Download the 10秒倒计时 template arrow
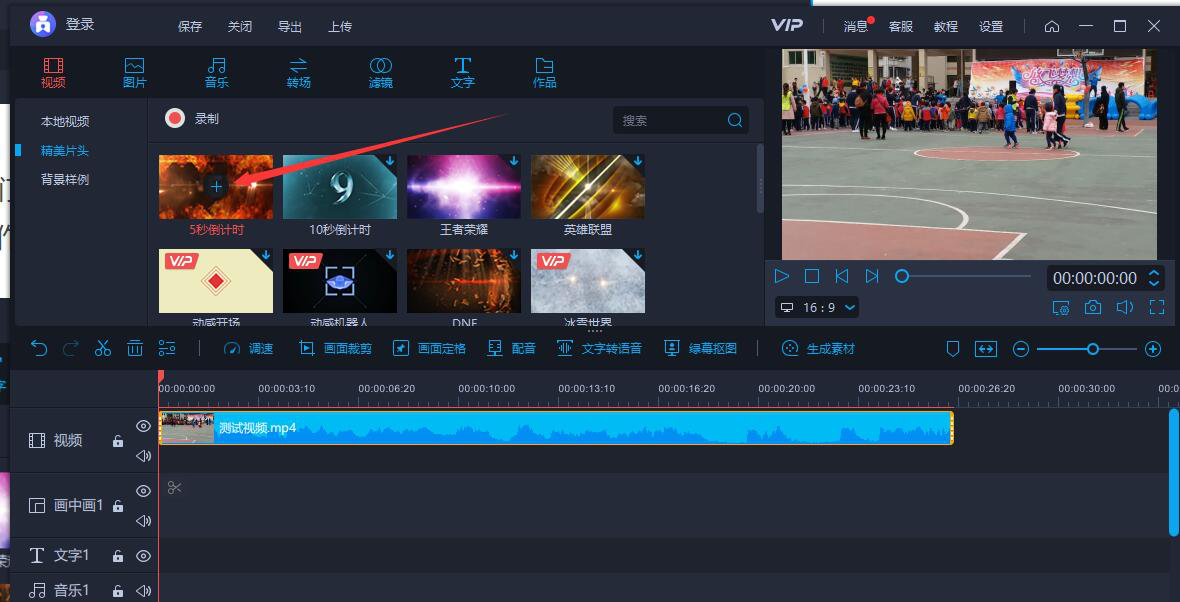 click(x=390, y=161)
